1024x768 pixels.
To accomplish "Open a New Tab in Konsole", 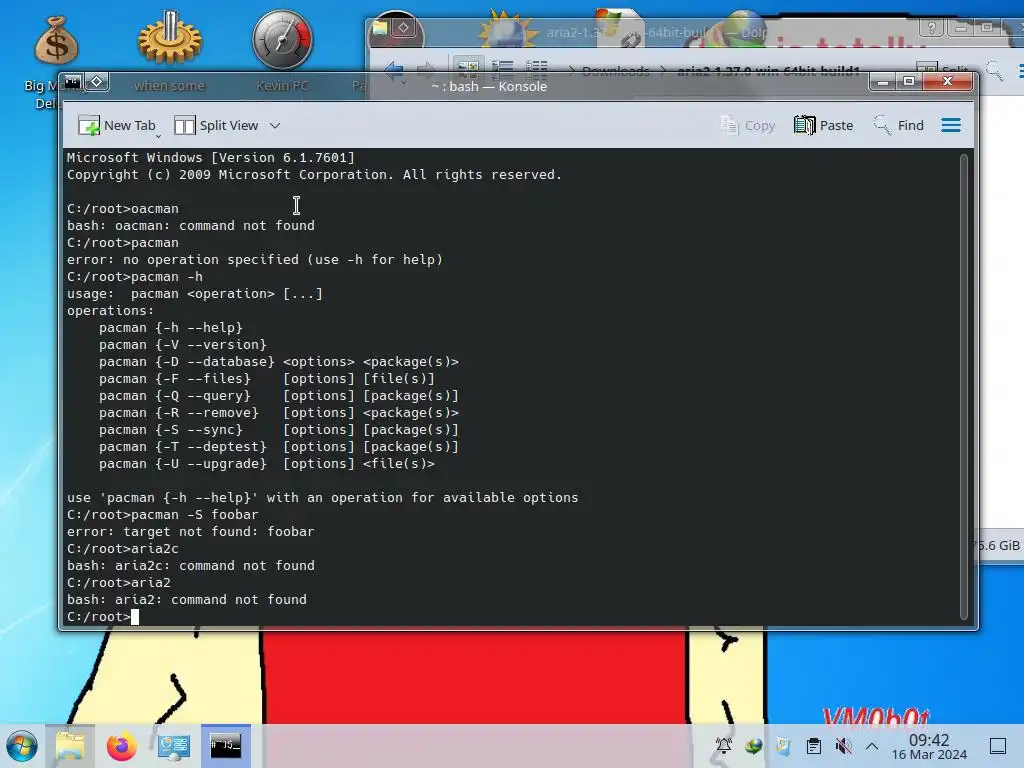I will [116, 125].
